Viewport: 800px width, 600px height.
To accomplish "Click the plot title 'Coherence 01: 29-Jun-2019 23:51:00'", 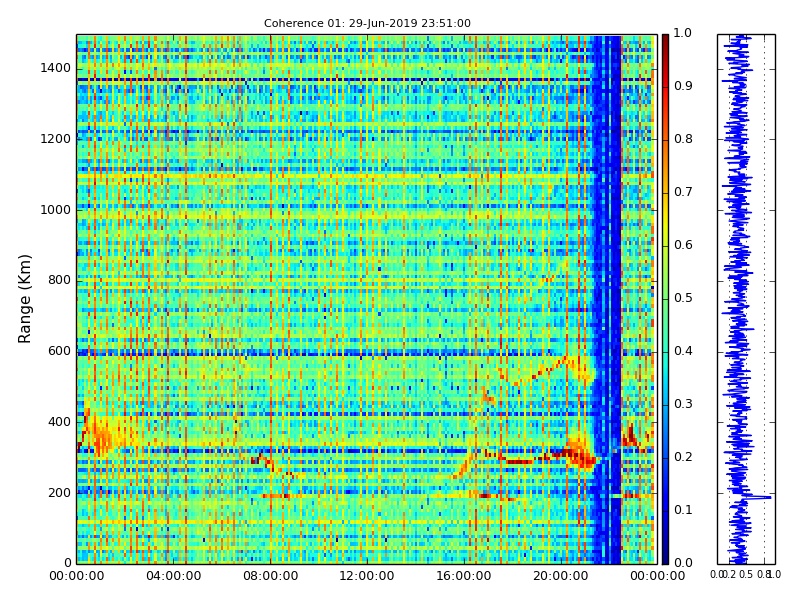I will coord(367,23).
